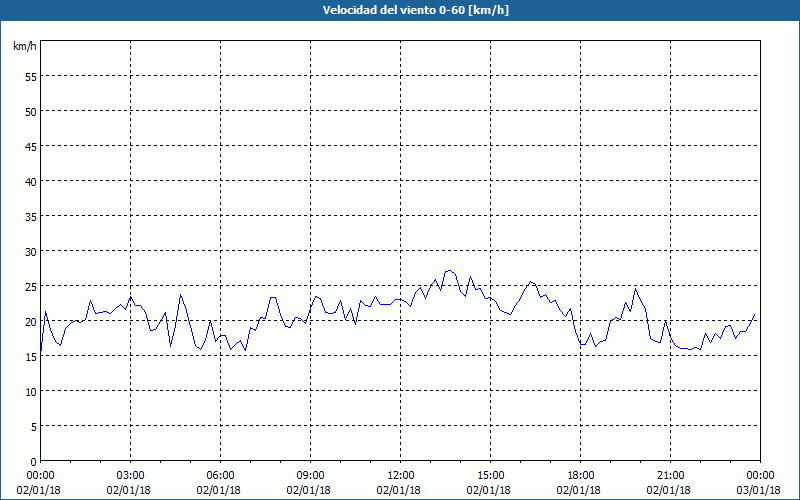This screenshot has height=500, width=800.
Task: Click the "02/01/18" date under 18:00
Action: click(579, 490)
